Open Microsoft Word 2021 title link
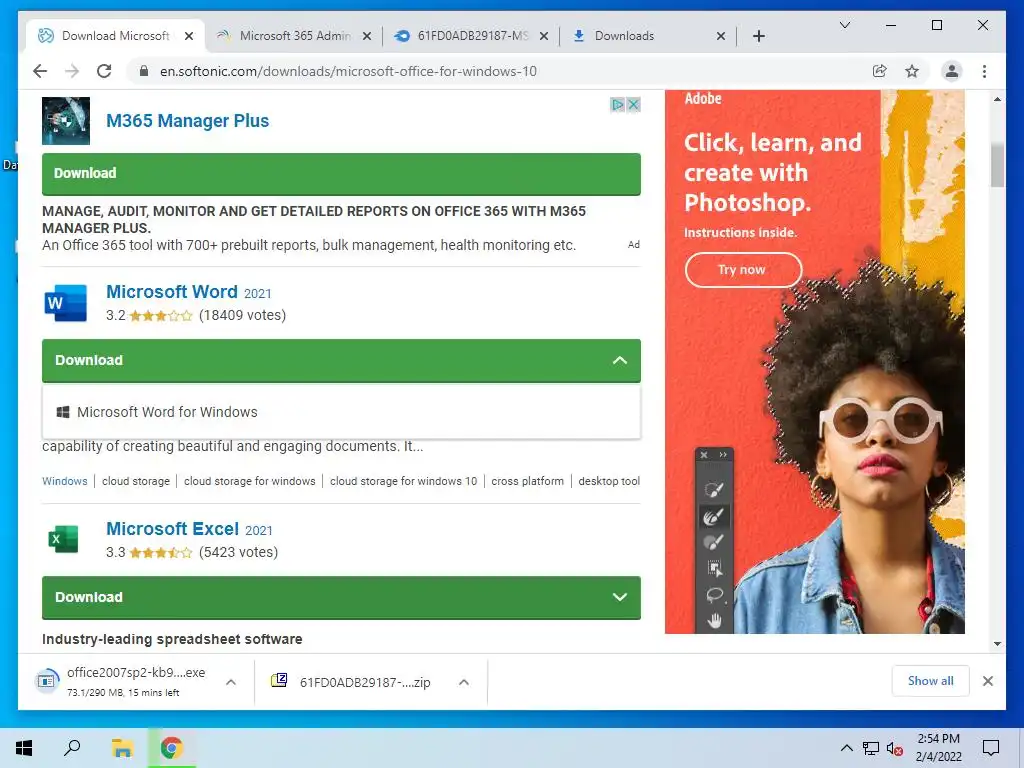This screenshot has width=1024, height=768. (189, 292)
